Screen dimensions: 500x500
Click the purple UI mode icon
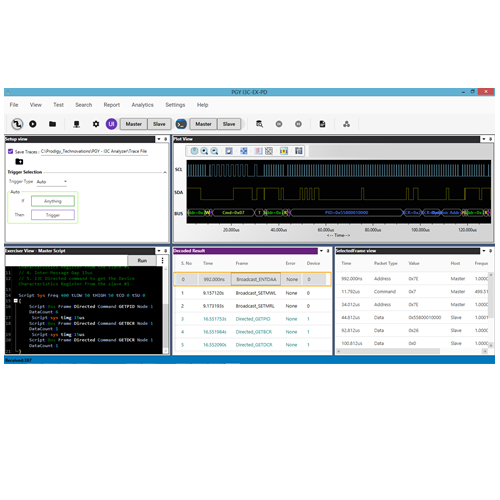click(x=111, y=124)
